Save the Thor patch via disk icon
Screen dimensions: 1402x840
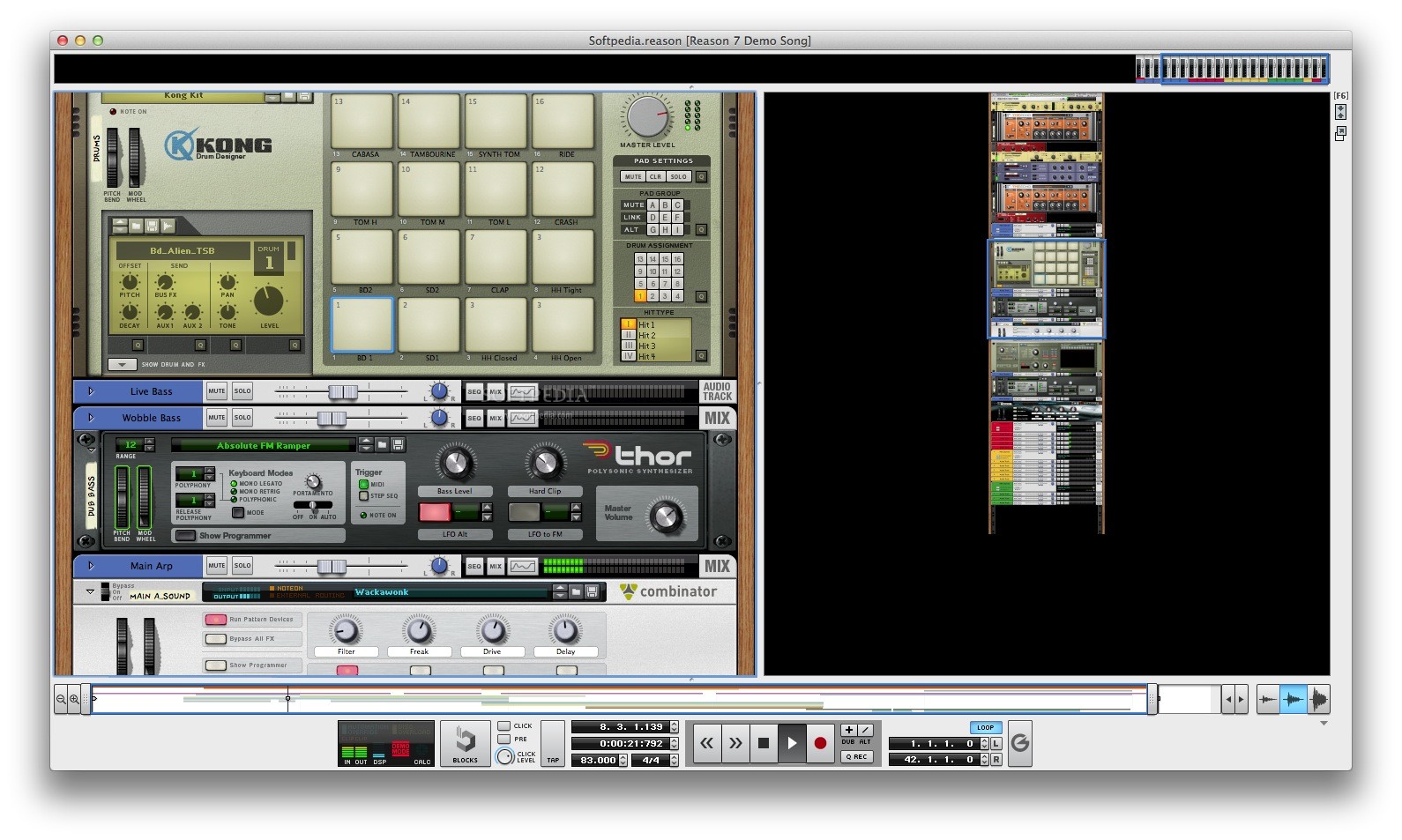point(398,445)
